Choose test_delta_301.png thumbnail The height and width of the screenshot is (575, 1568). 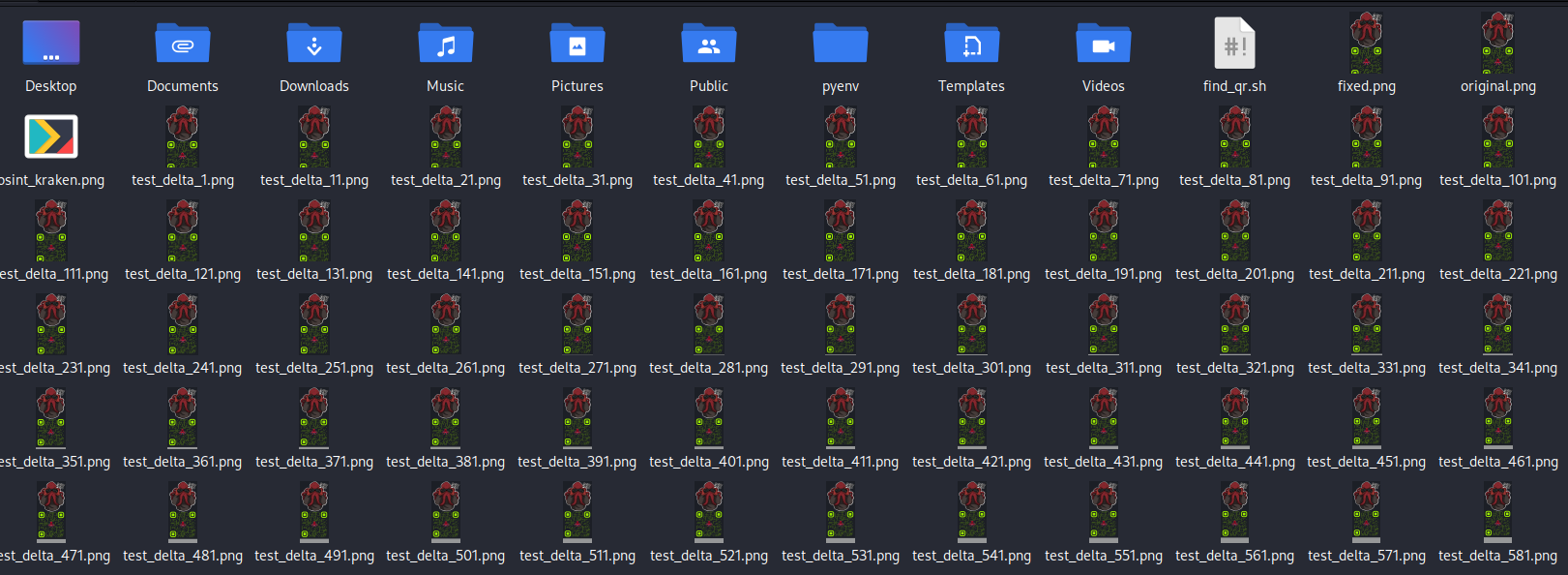(x=972, y=325)
